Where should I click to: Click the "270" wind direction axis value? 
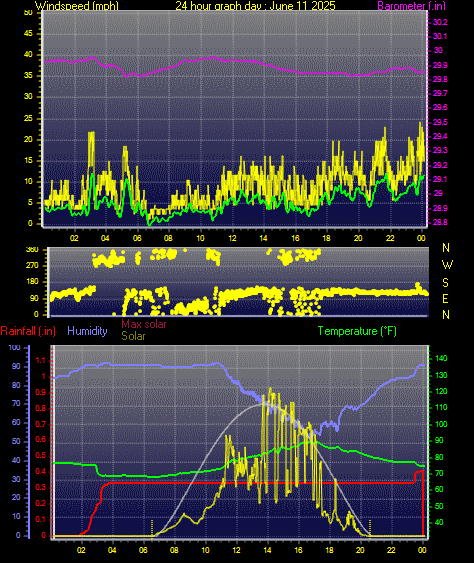click(x=32, y=266)
